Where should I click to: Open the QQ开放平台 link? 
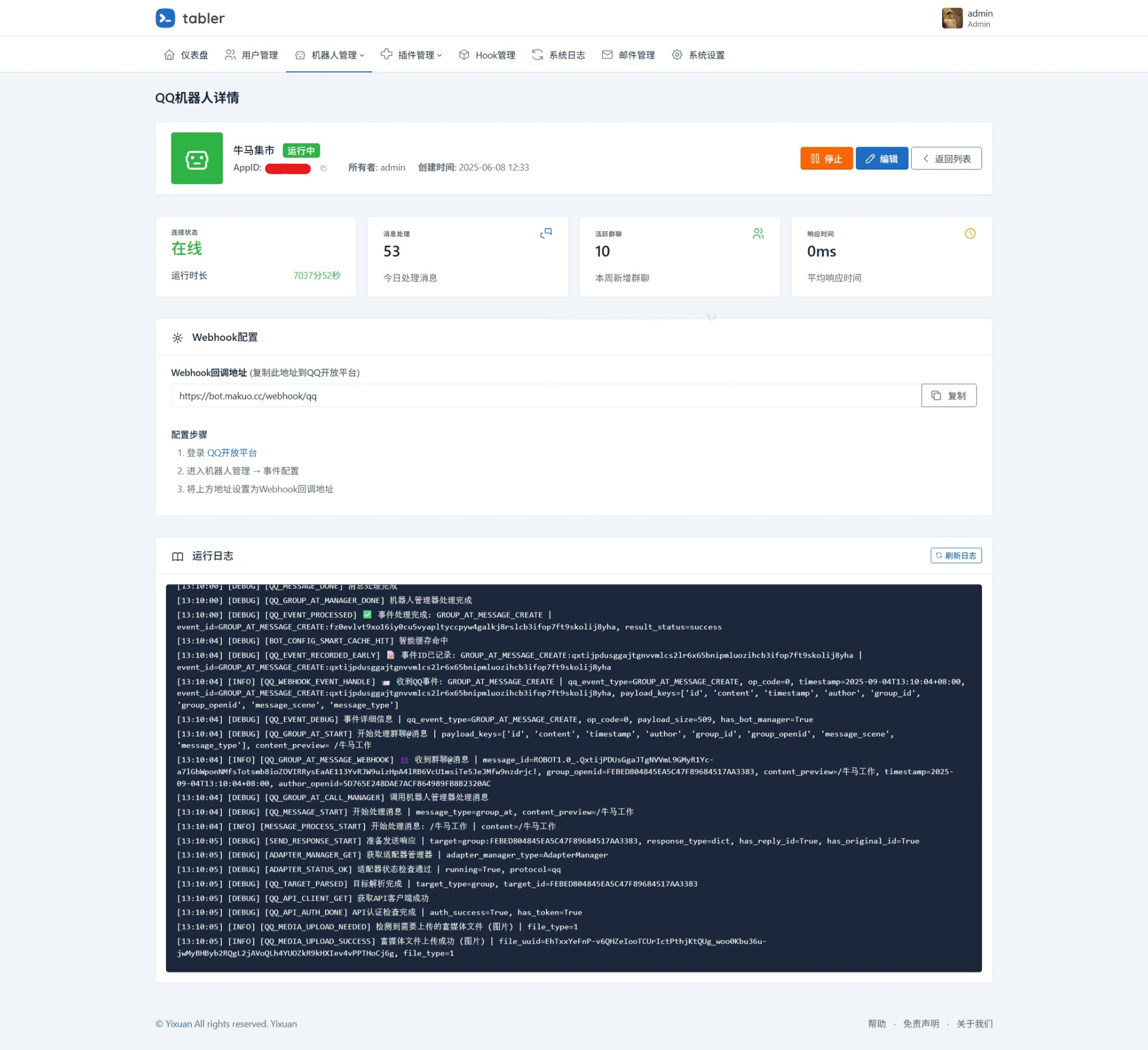click(232, 453)
